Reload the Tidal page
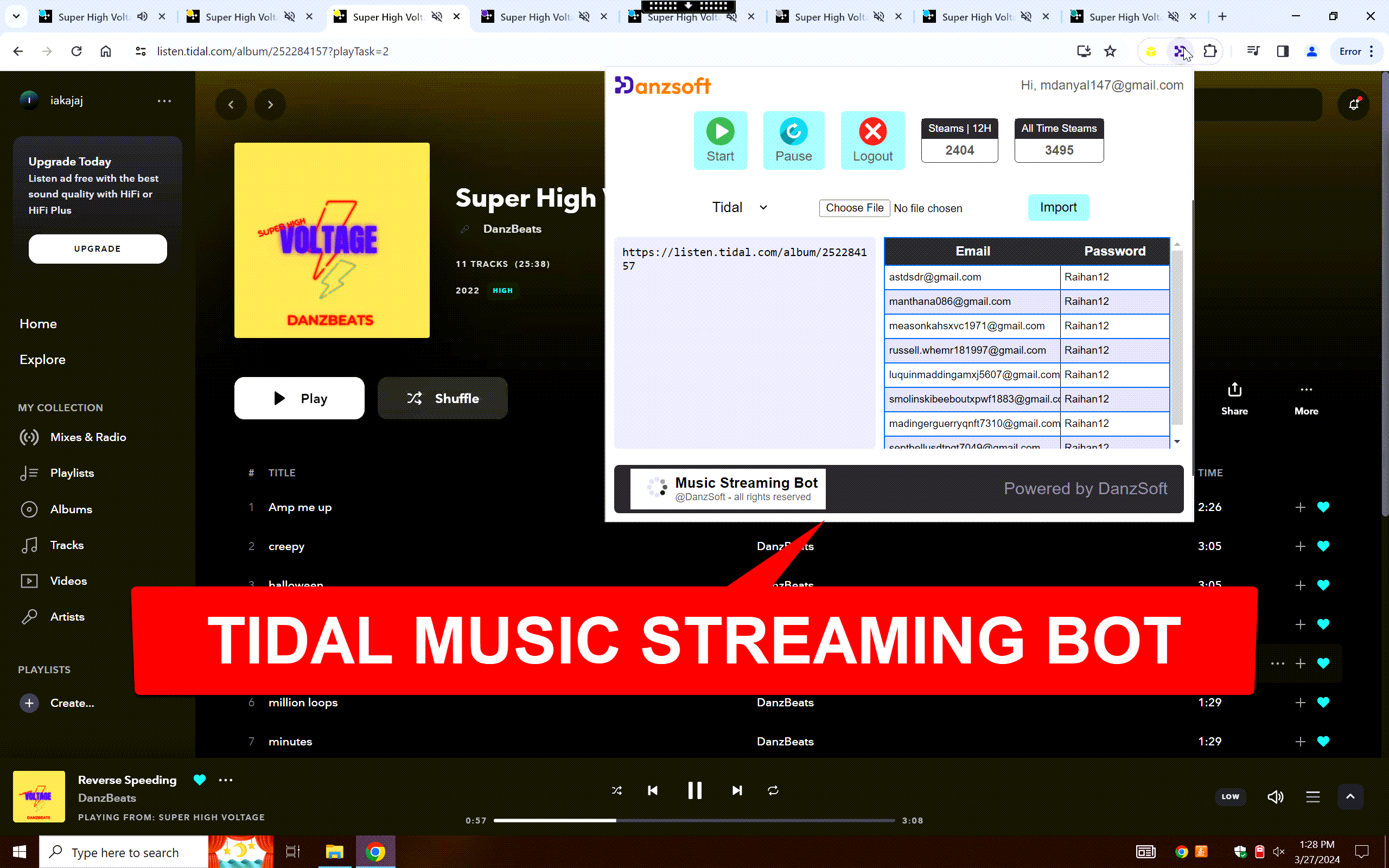The image size is (1389, 868). point(77,52)
